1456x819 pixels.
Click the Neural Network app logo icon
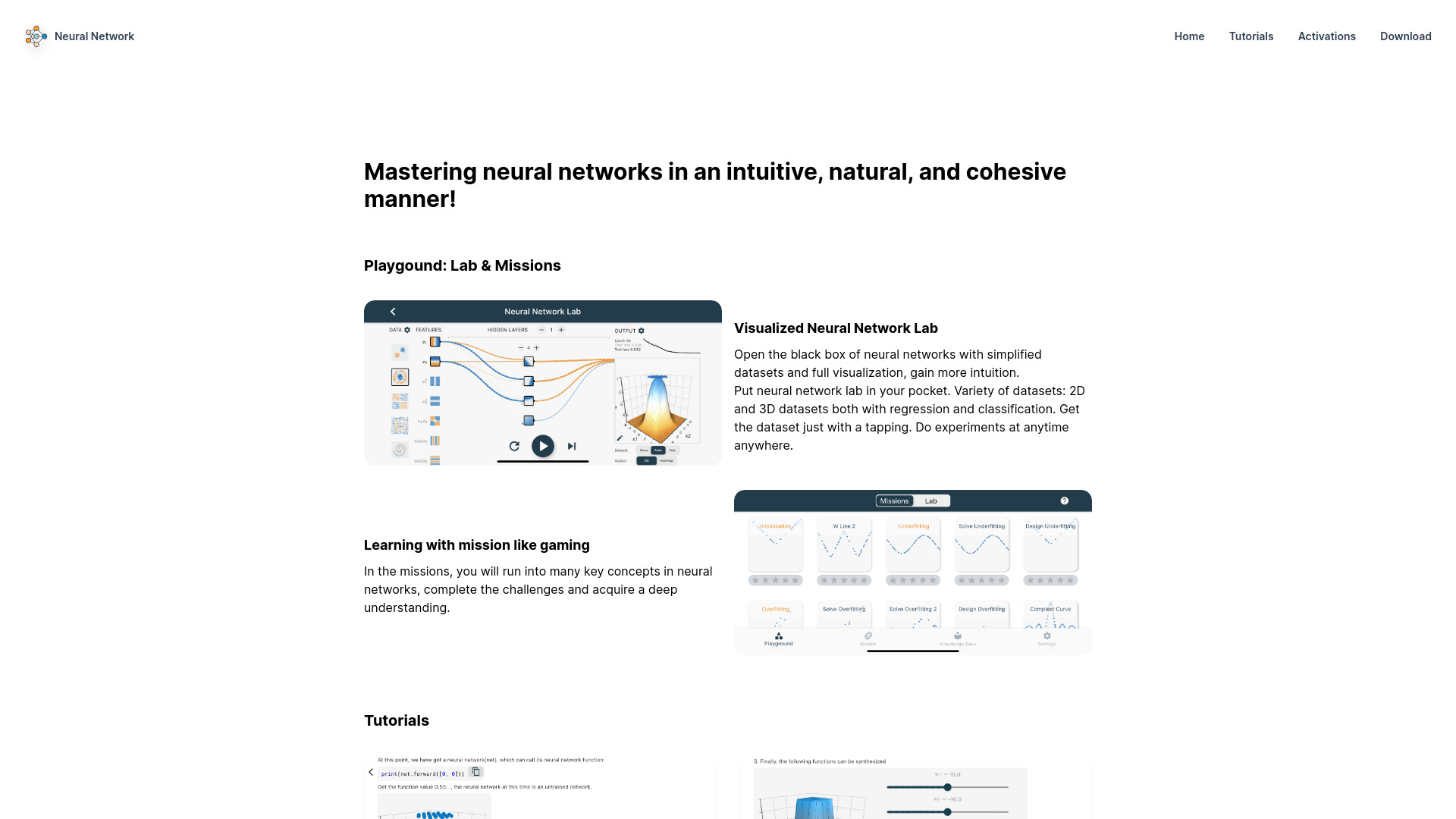[x=36, y=36]
